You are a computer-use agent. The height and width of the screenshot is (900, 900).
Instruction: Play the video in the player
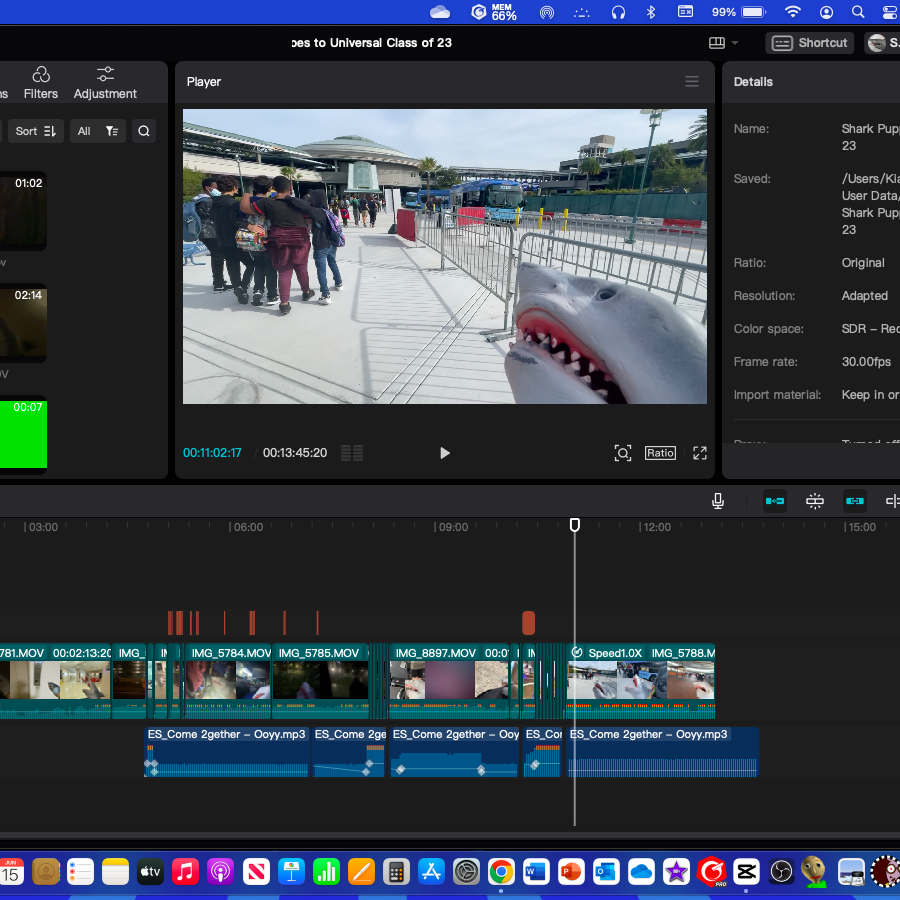pos(444,453)
